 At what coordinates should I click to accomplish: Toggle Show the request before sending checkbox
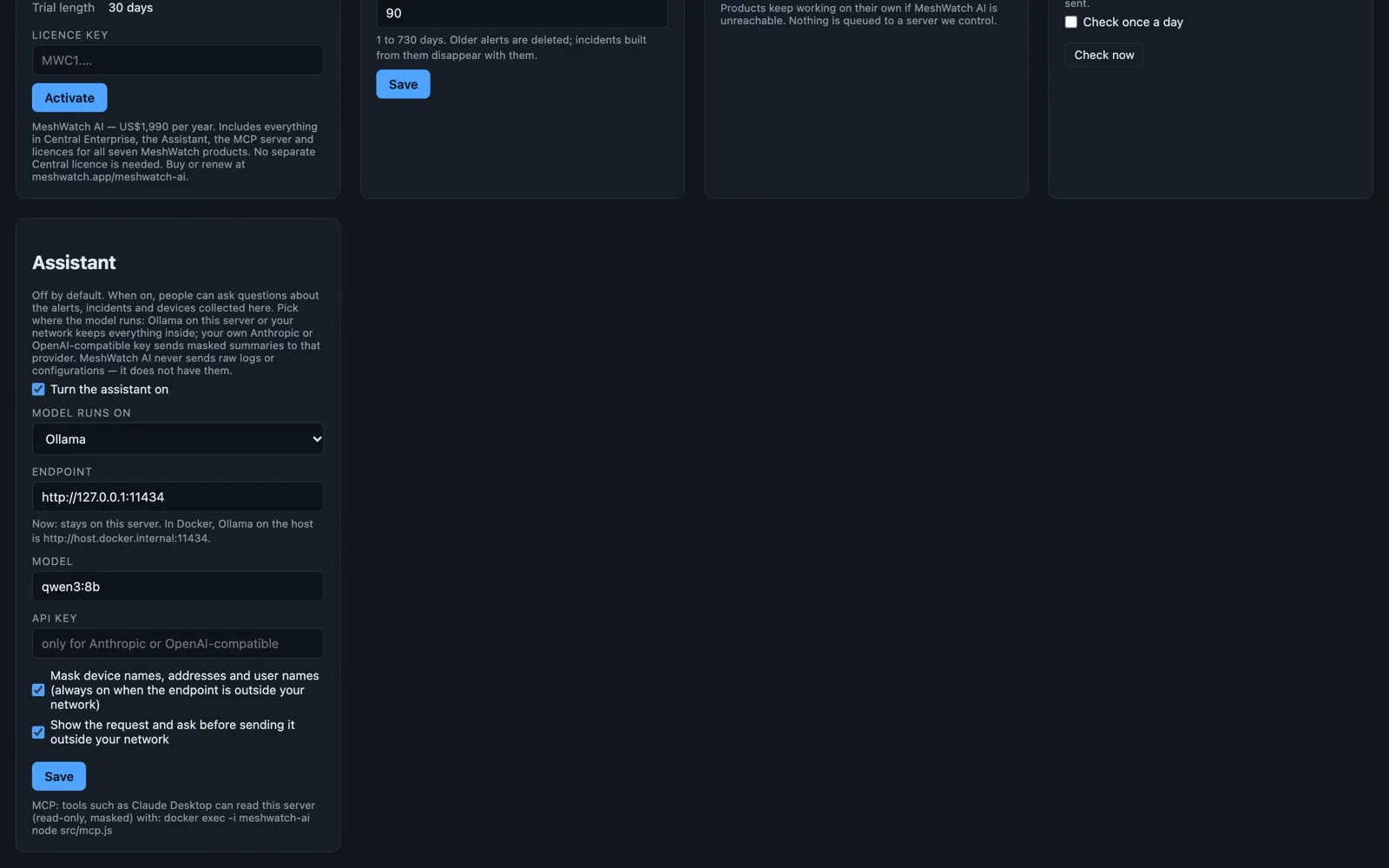(x=38, y=732)
